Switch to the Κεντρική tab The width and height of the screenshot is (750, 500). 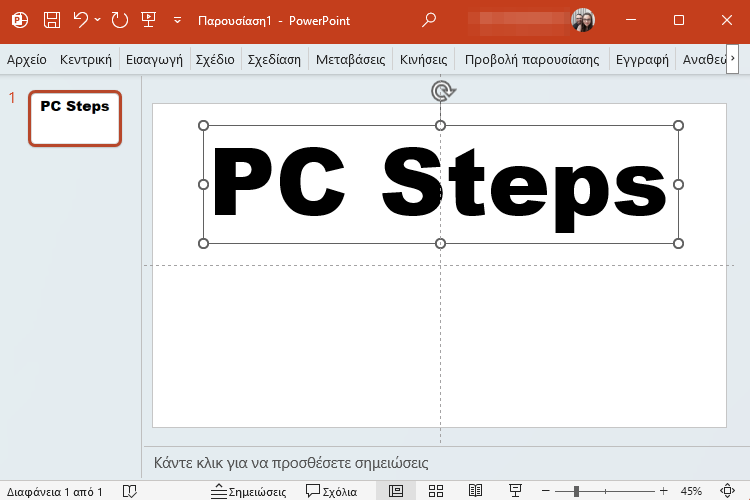[86, 60]
